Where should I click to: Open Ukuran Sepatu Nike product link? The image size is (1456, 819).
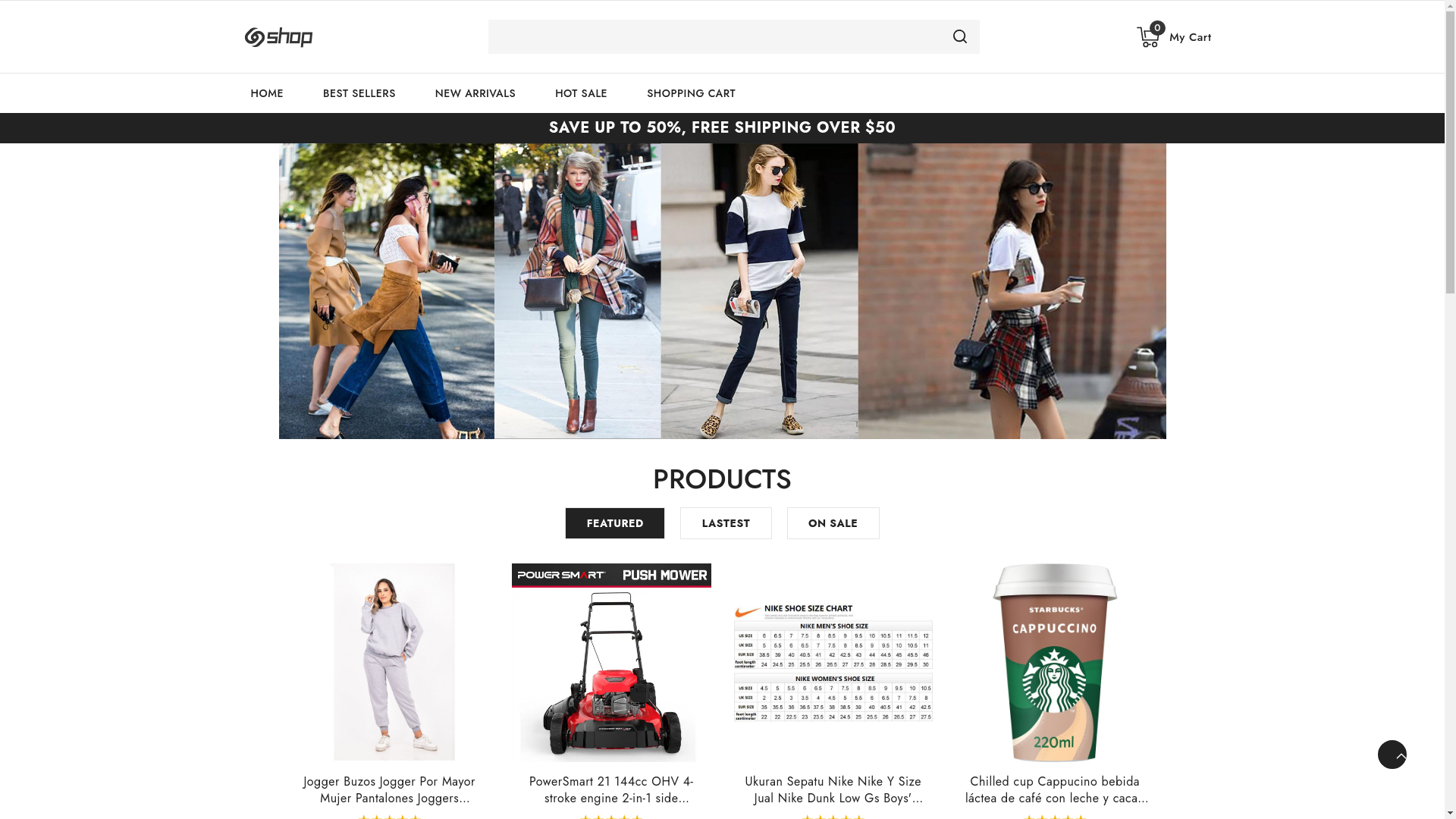(833, 789)
